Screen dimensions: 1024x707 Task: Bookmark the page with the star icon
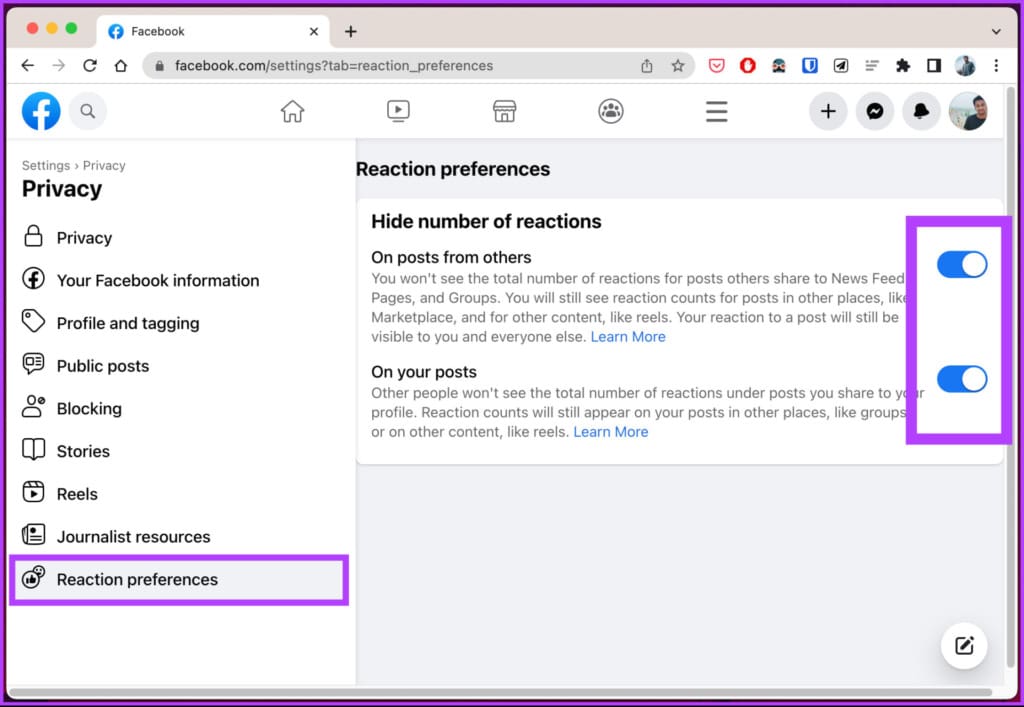click(x=678, y=65)
